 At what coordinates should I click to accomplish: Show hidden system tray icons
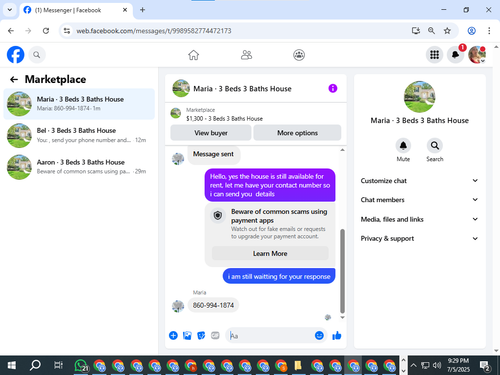tap(413, 366)
